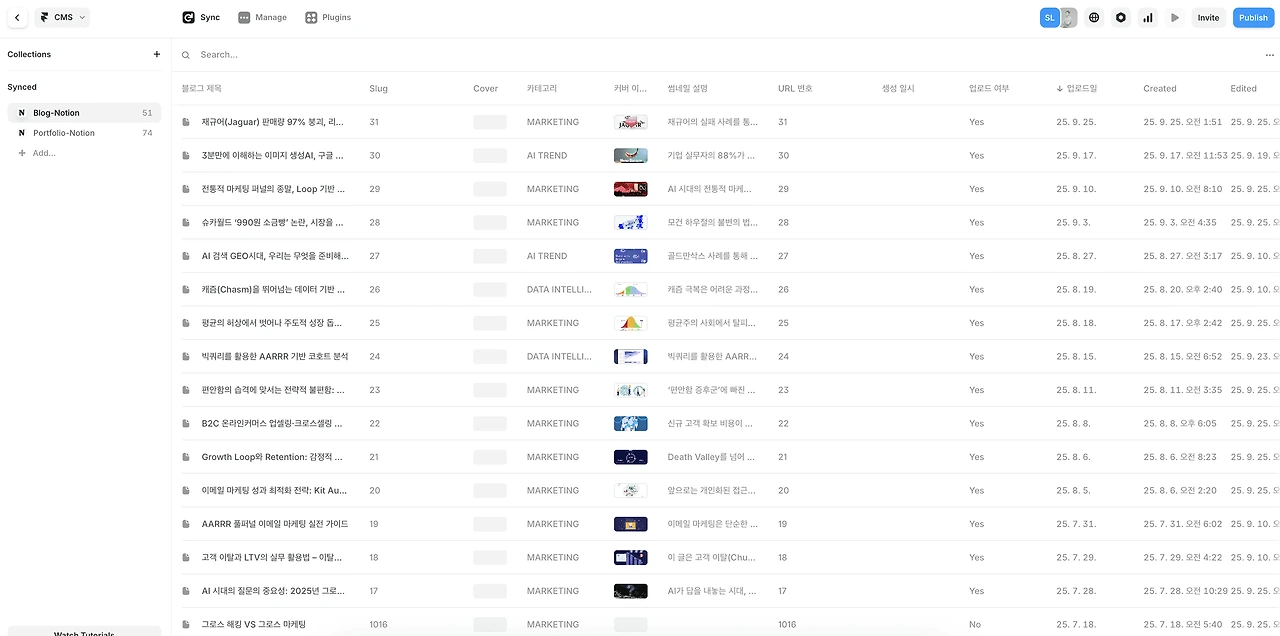Open the title 그로스 해킹 VS 그로스 마케팅
1280x636 pixels.
tap(253, 625)
